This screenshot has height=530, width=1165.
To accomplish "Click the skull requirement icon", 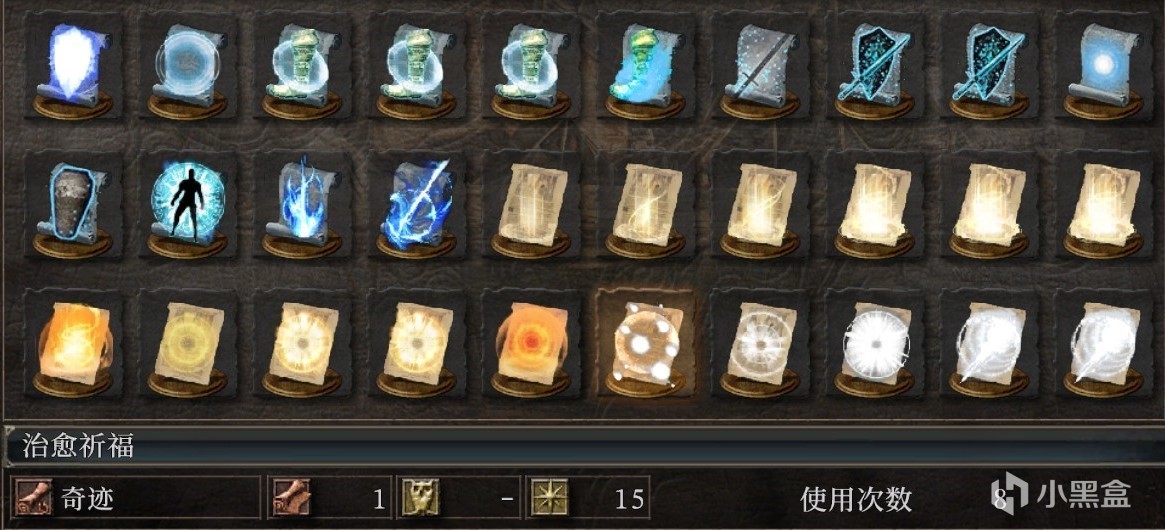I will tap(421, 498).
